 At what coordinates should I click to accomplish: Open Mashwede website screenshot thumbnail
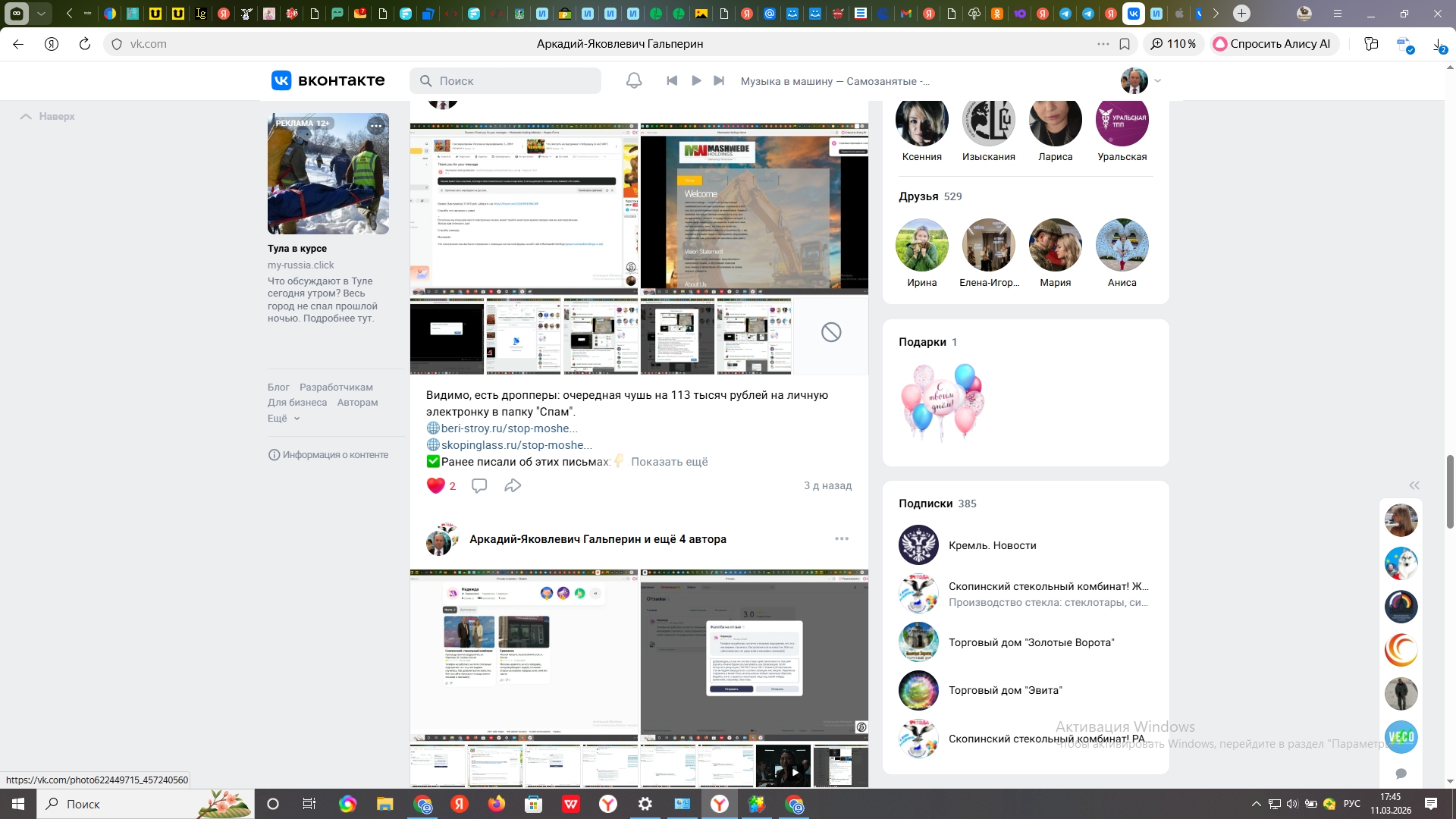(x=754, y=209)
